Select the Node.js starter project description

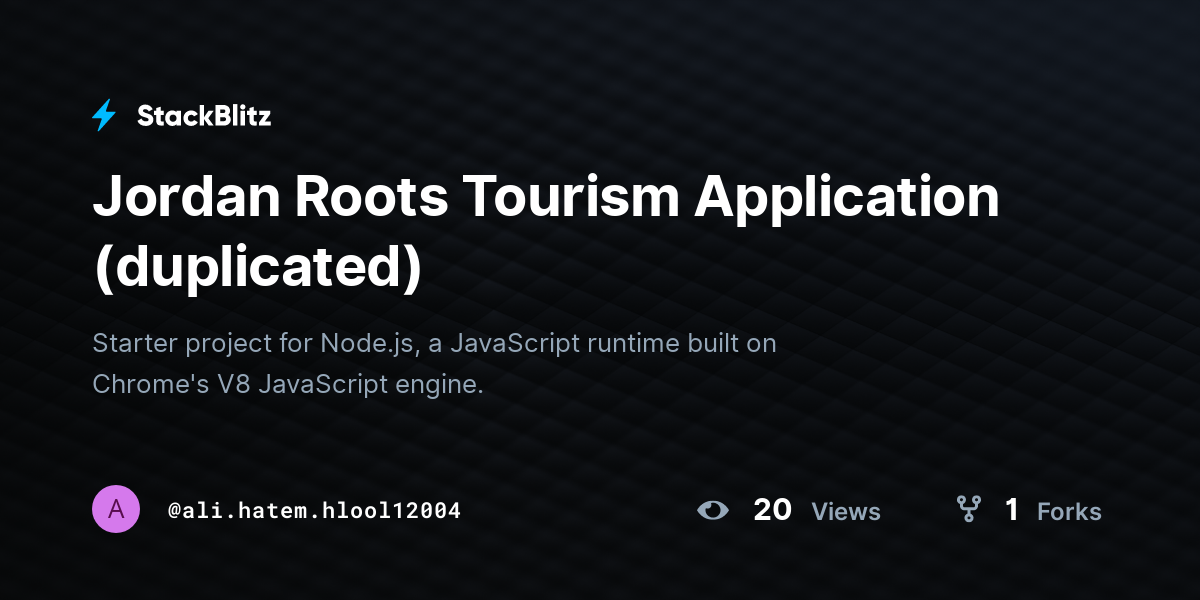click(x=434, y=364)
